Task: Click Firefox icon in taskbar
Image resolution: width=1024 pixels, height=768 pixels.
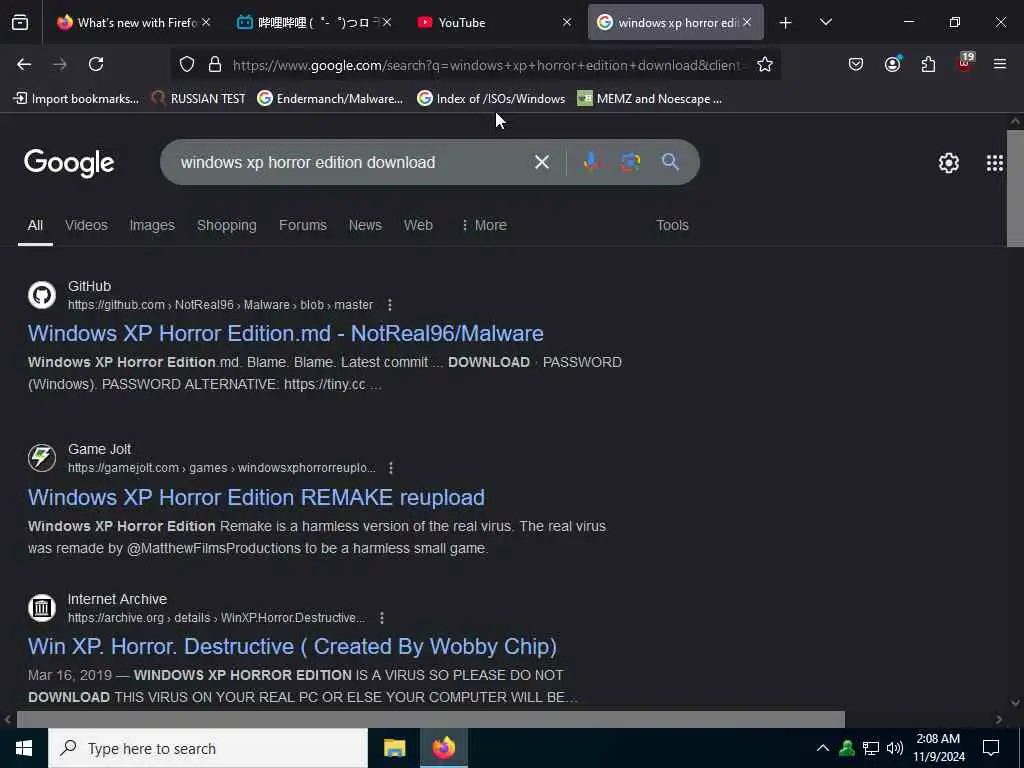Action: click(x=443, y=748)
